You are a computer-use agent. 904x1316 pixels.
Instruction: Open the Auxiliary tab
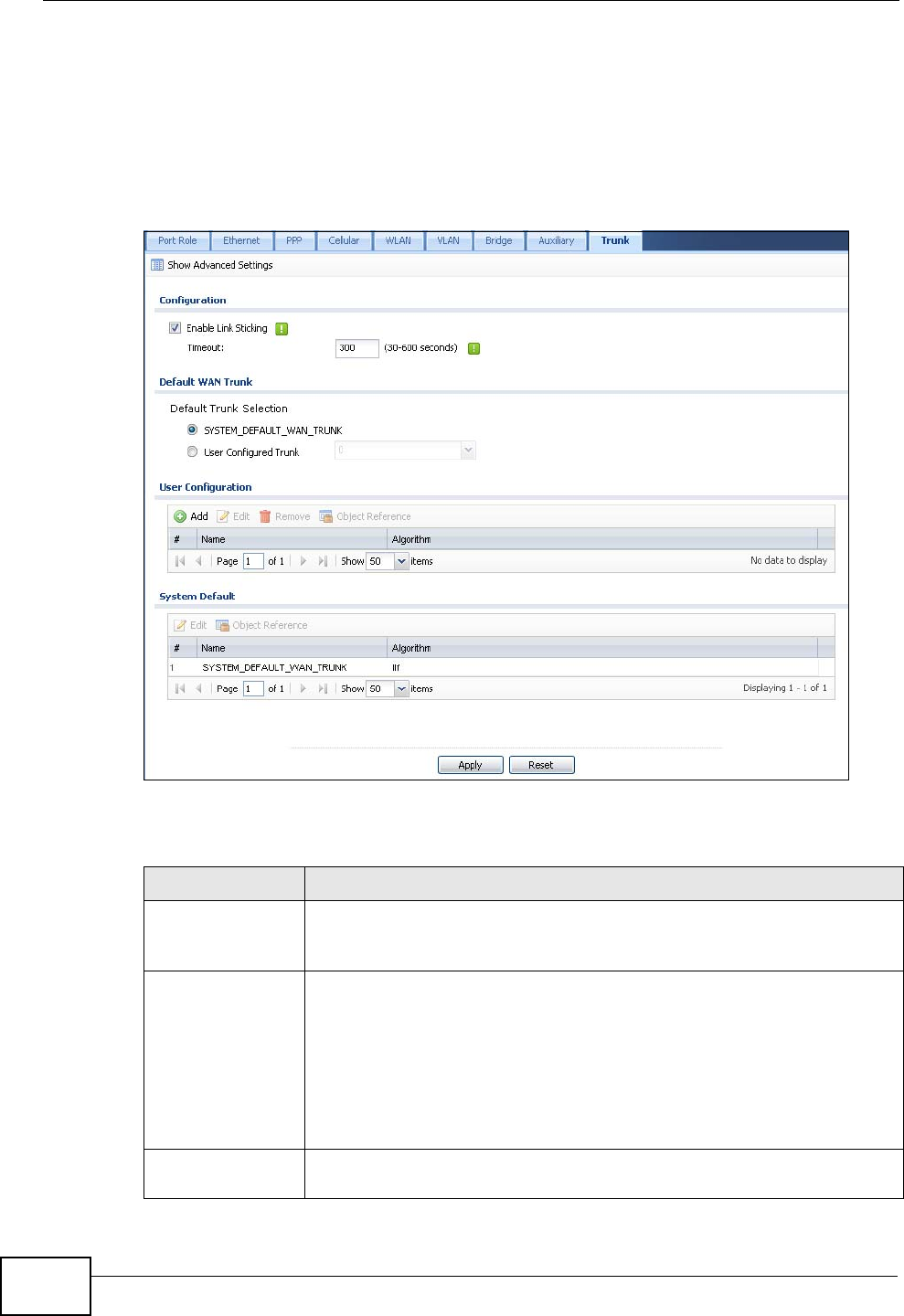pyautogui.click(x=557, y=241)
